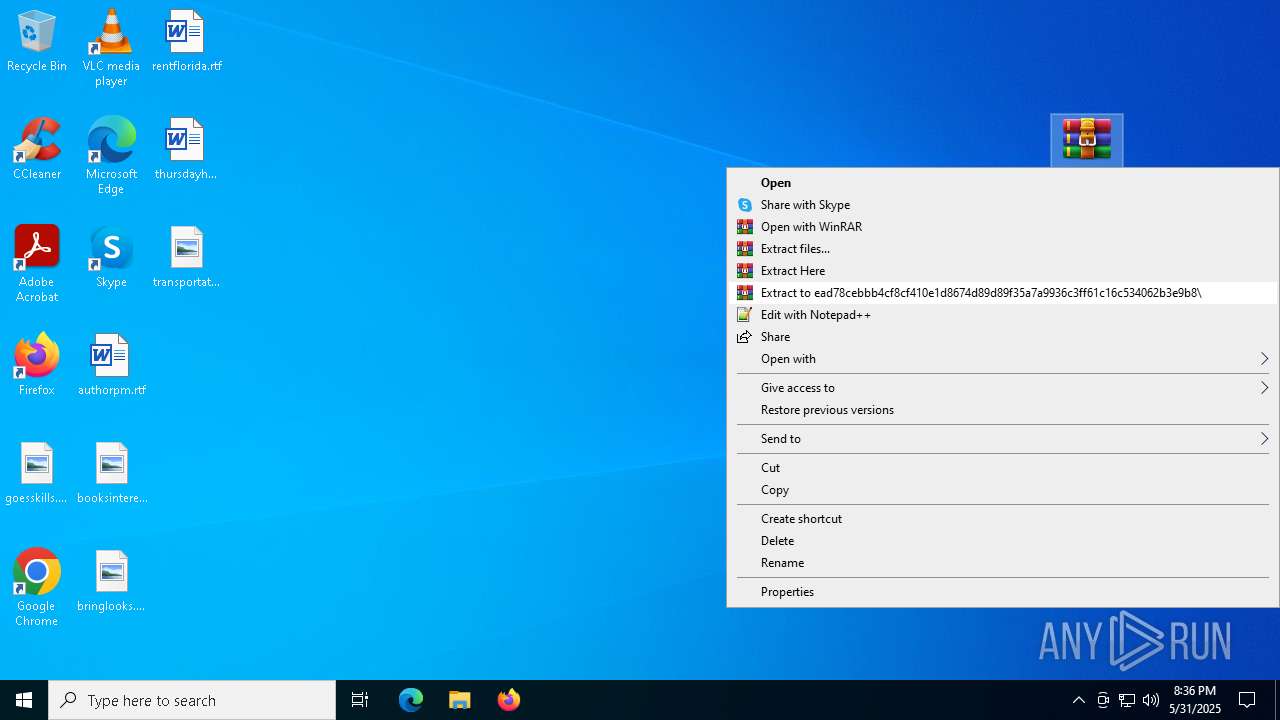Open the Recycle Bin desktop icon
Screen dimensions: 1280x720
pos(37,42)
